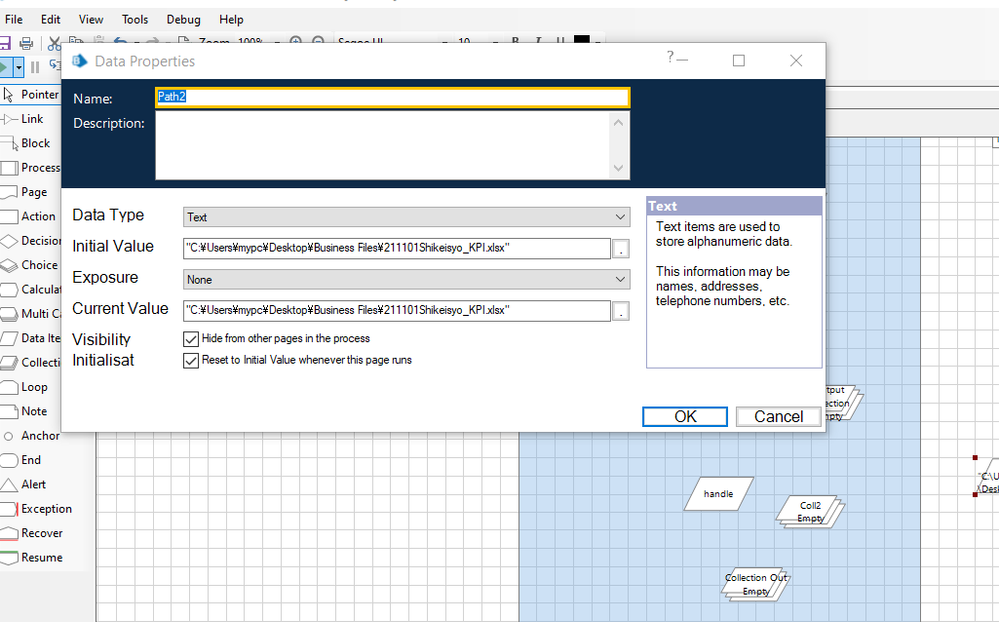The height and width of the screenshot is (622, 999).
Task: Select the Recover stage tool
Action: point(41,533)
